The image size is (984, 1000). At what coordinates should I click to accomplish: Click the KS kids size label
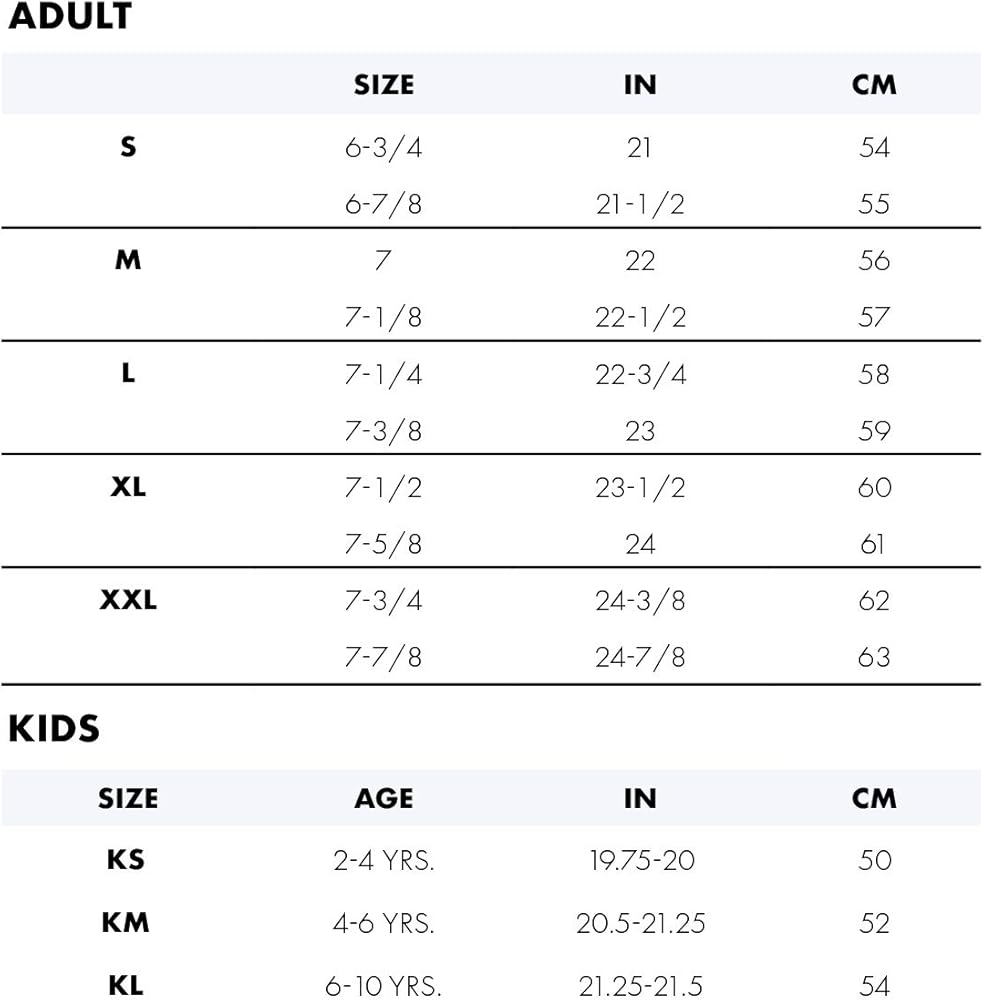click(126, 859)
